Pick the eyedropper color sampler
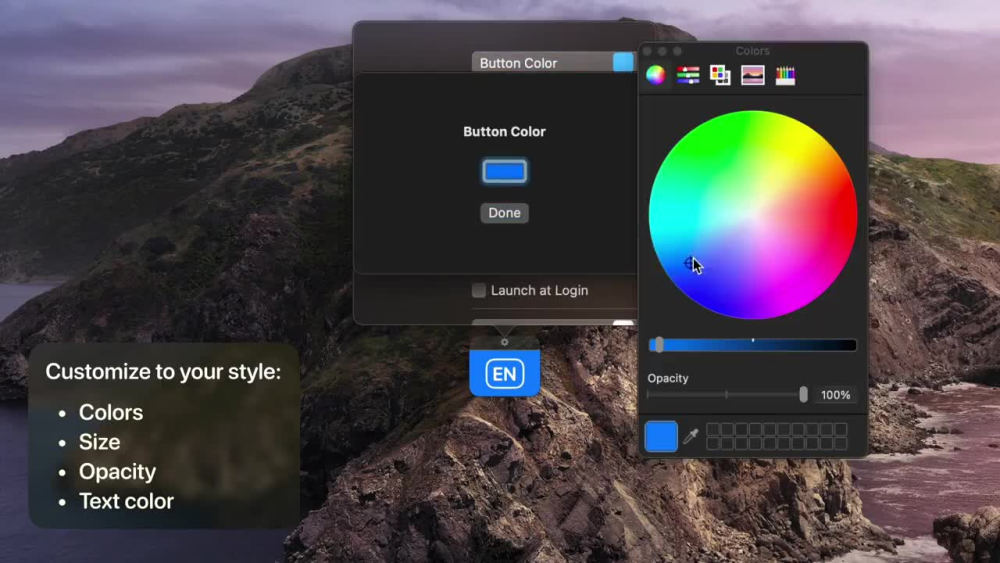Image resolution: width=1000 pixels, height=563 pixels. [x=691, y=436]
